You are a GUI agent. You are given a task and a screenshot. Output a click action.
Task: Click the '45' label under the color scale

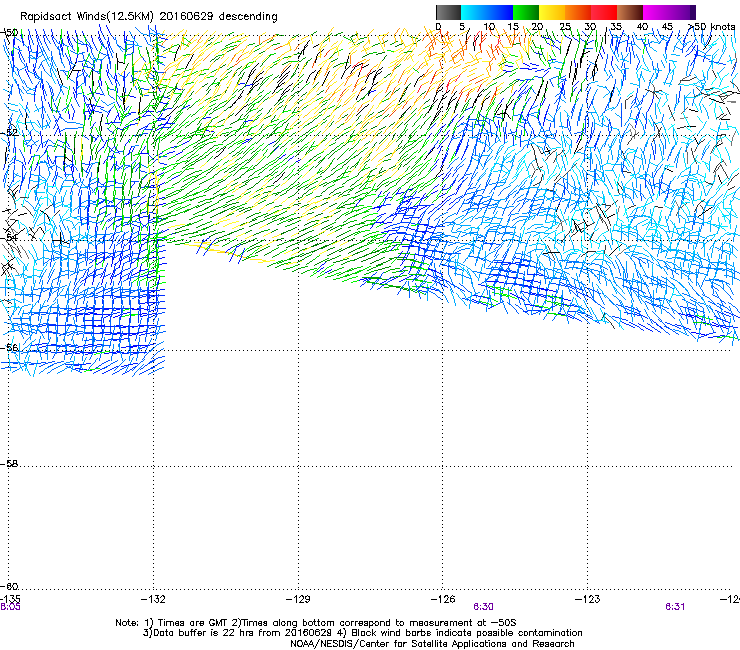click(667, 27)
